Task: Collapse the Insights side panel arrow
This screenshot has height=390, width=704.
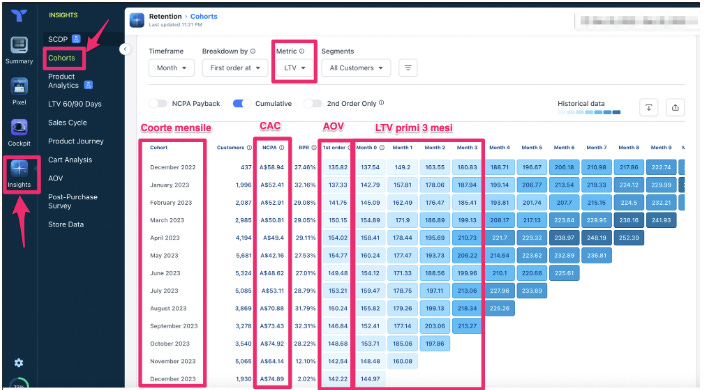Action: 125,49
